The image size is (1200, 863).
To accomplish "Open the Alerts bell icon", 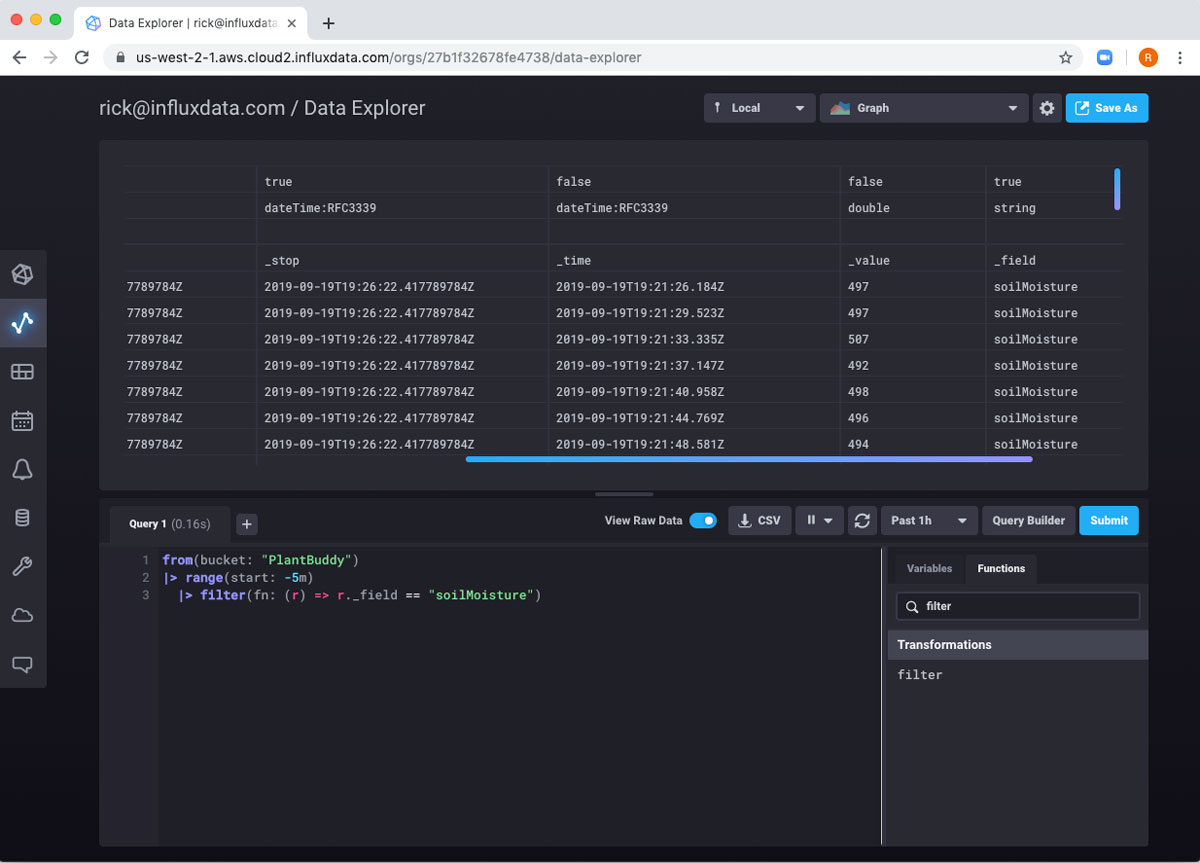I will click(22, 470).
